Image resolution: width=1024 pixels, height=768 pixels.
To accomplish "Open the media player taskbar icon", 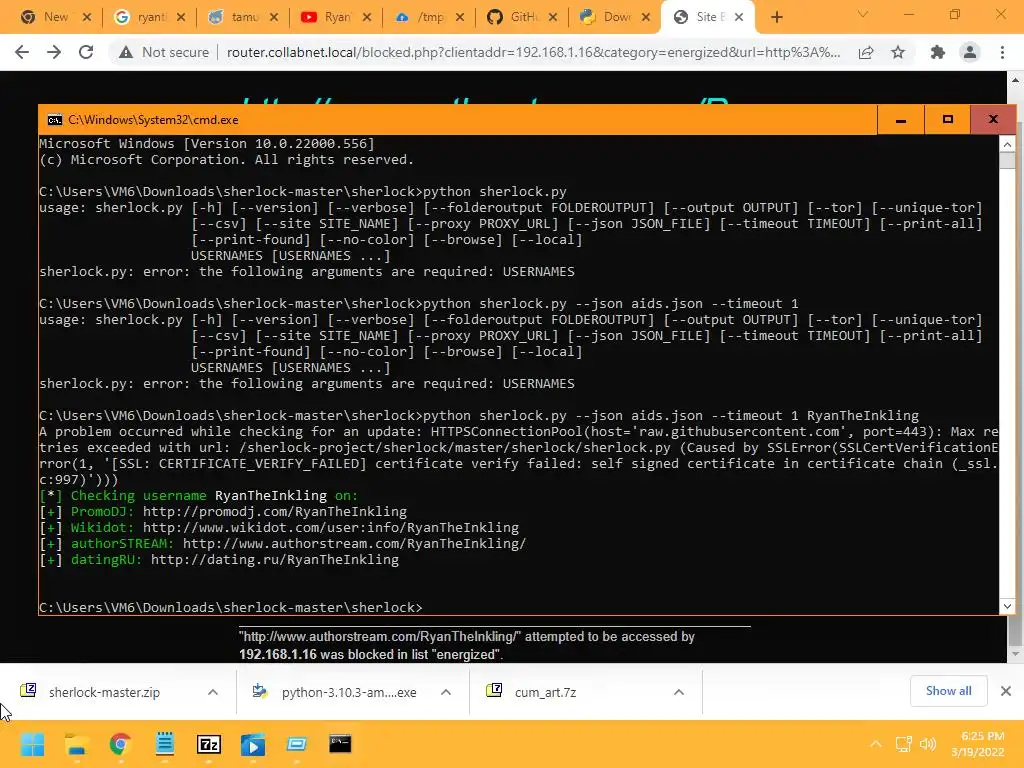I will click(253, 744).
